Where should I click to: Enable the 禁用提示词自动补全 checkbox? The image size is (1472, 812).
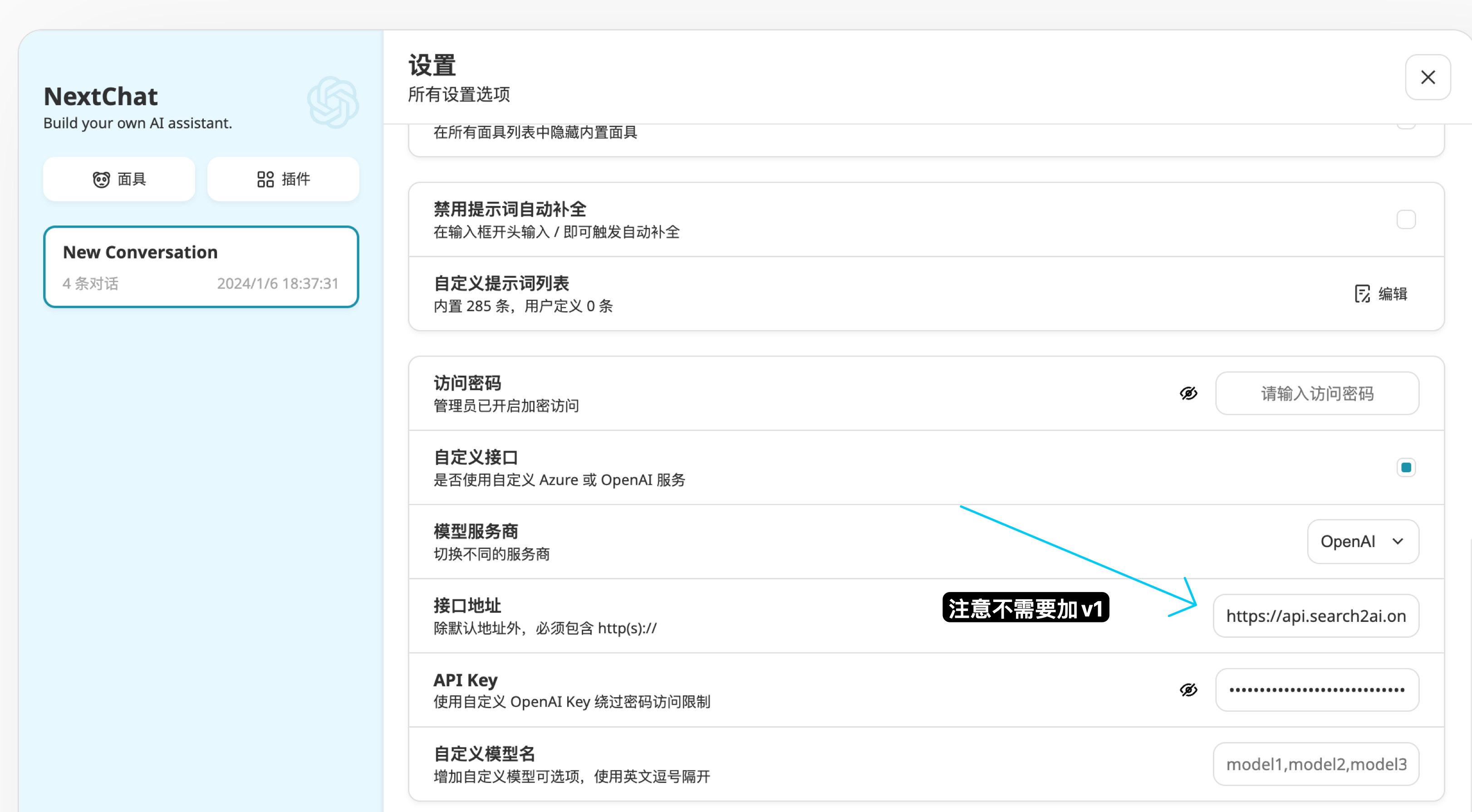click(x=1406, y=219)
